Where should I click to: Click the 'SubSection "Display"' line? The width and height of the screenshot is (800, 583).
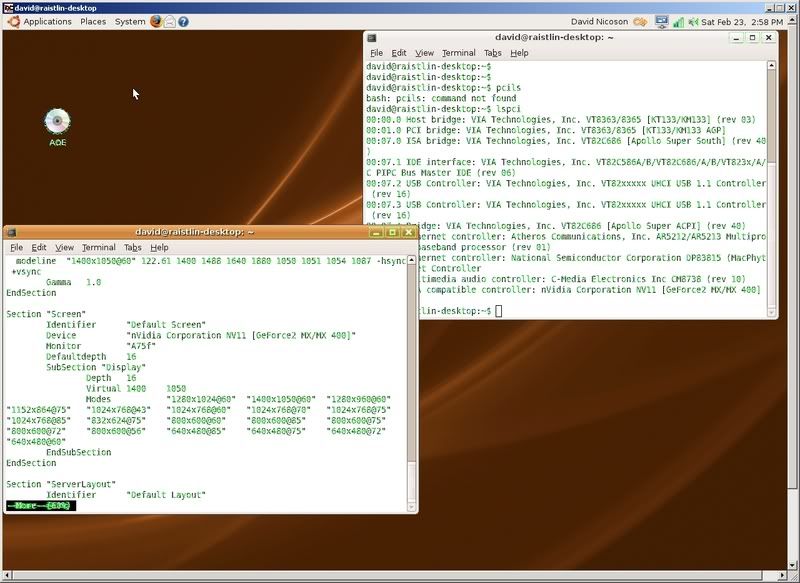(x=96, y=367)
